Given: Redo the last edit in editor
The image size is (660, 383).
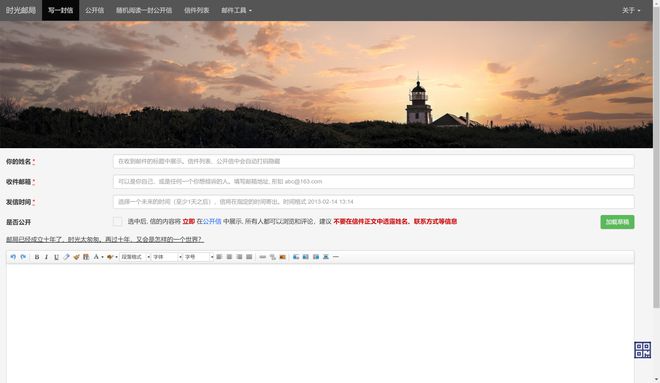Looking at the screenshot, I should click(23, 257).
